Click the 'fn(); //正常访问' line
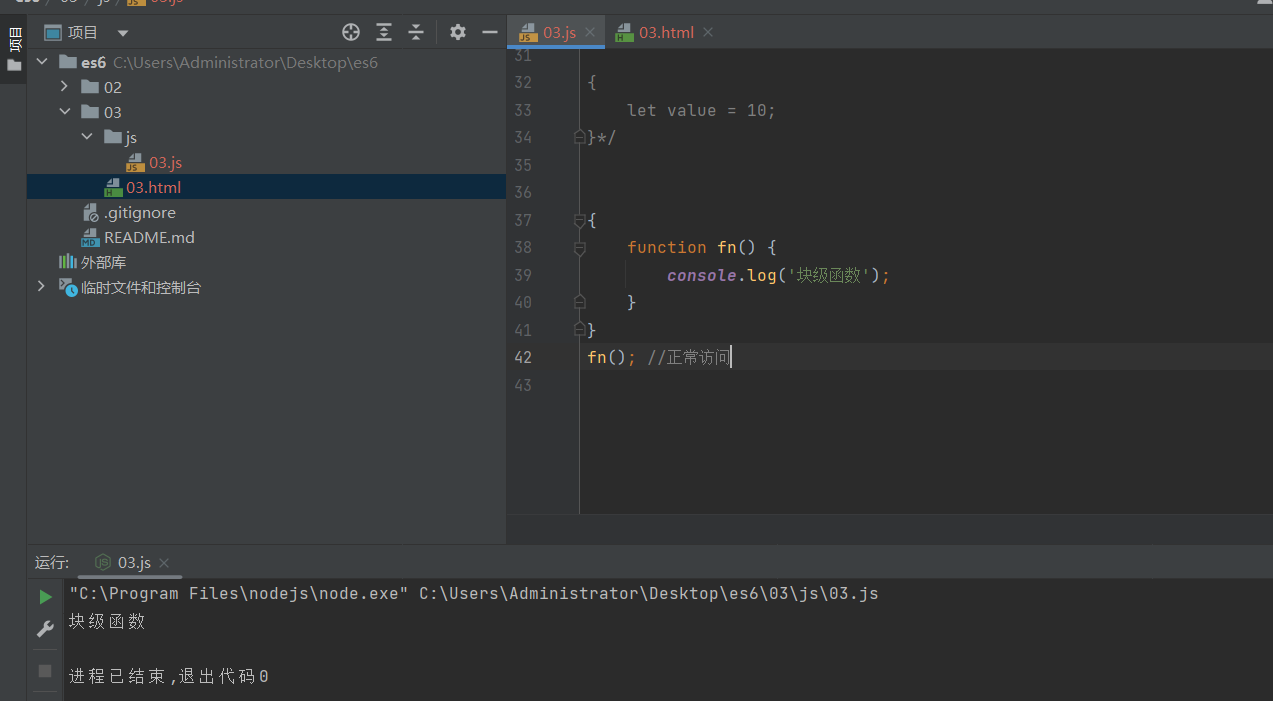Image resolution: width=1273 pixels, height=701 pixels. tap(659, 357)
